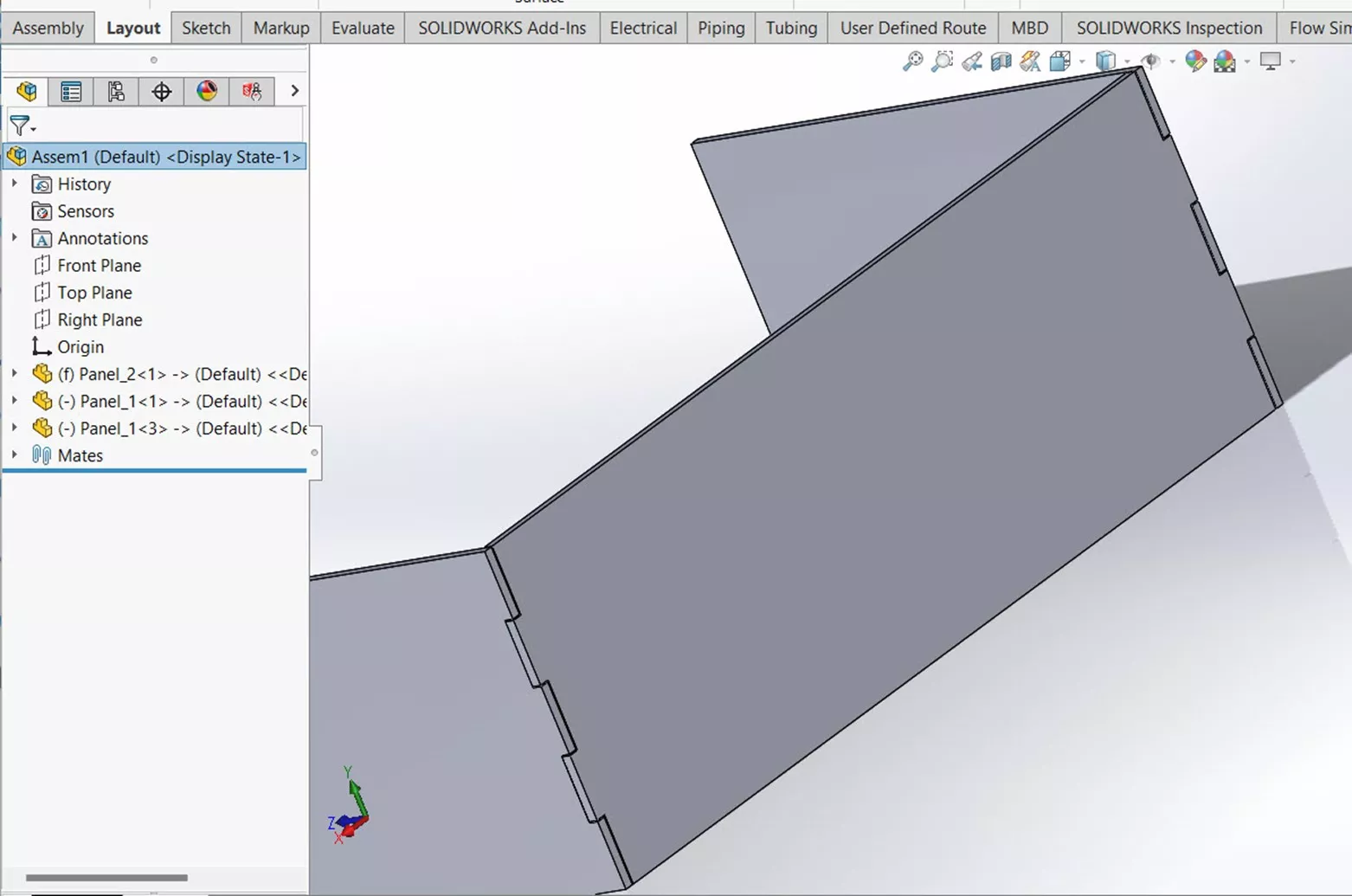
Task: Click the Previous View icon
Action: click(x=971, y=61)
